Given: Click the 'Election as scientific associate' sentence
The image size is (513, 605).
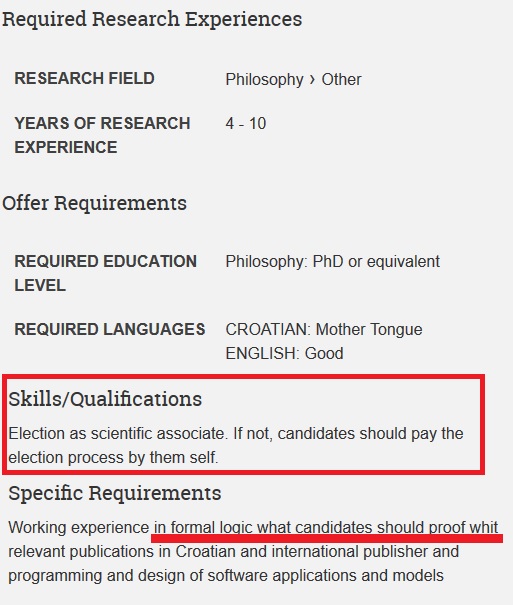Looking at the screenshot, I should [x=117, y=434].
